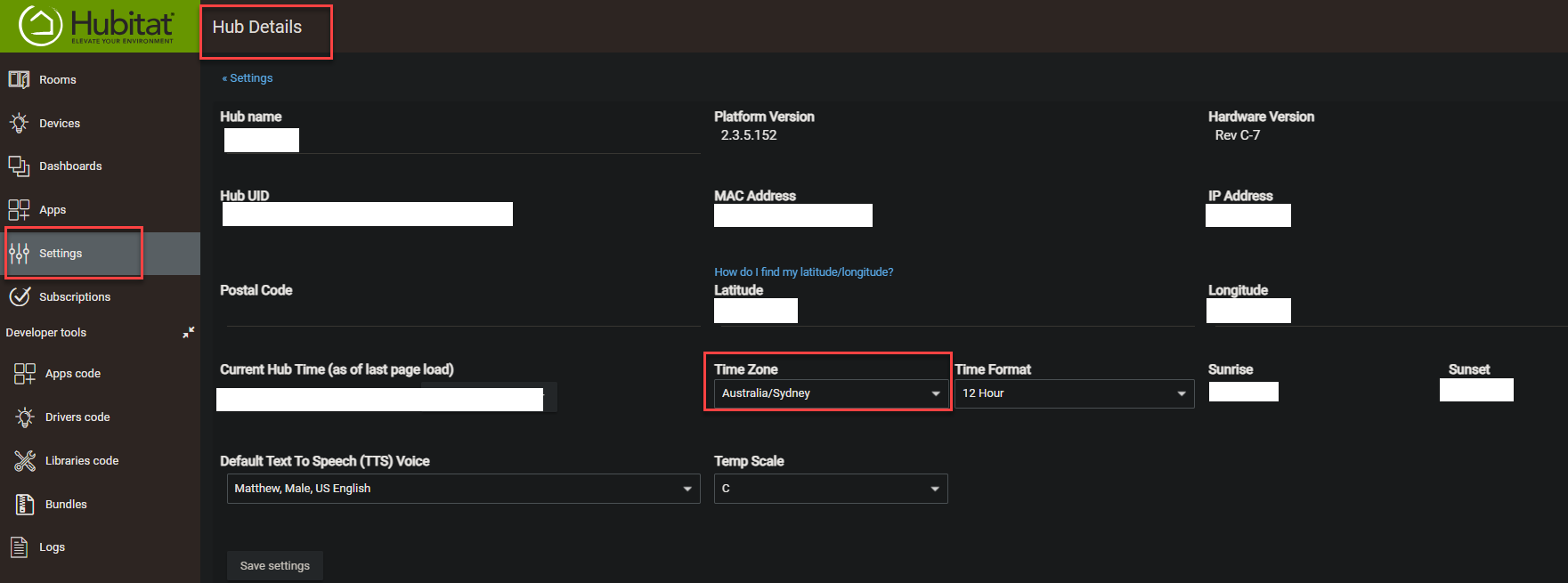Viewport: 1568px width, 583px height.
Task: Open Time Format dropdown
Action: 1074,393
